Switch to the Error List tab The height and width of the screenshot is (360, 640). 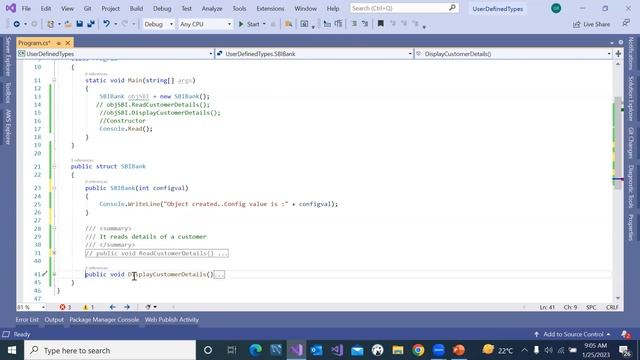27,320
